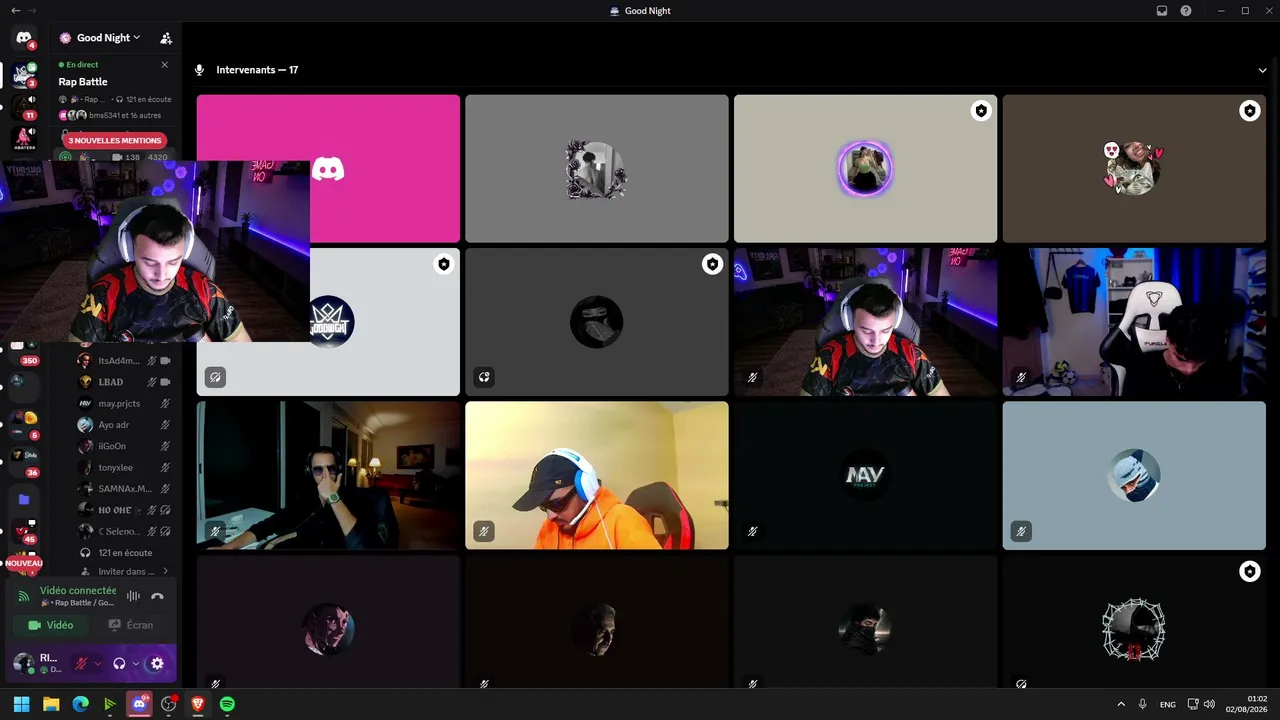Click the 121 en écoute listeners row

coord(124,552)
